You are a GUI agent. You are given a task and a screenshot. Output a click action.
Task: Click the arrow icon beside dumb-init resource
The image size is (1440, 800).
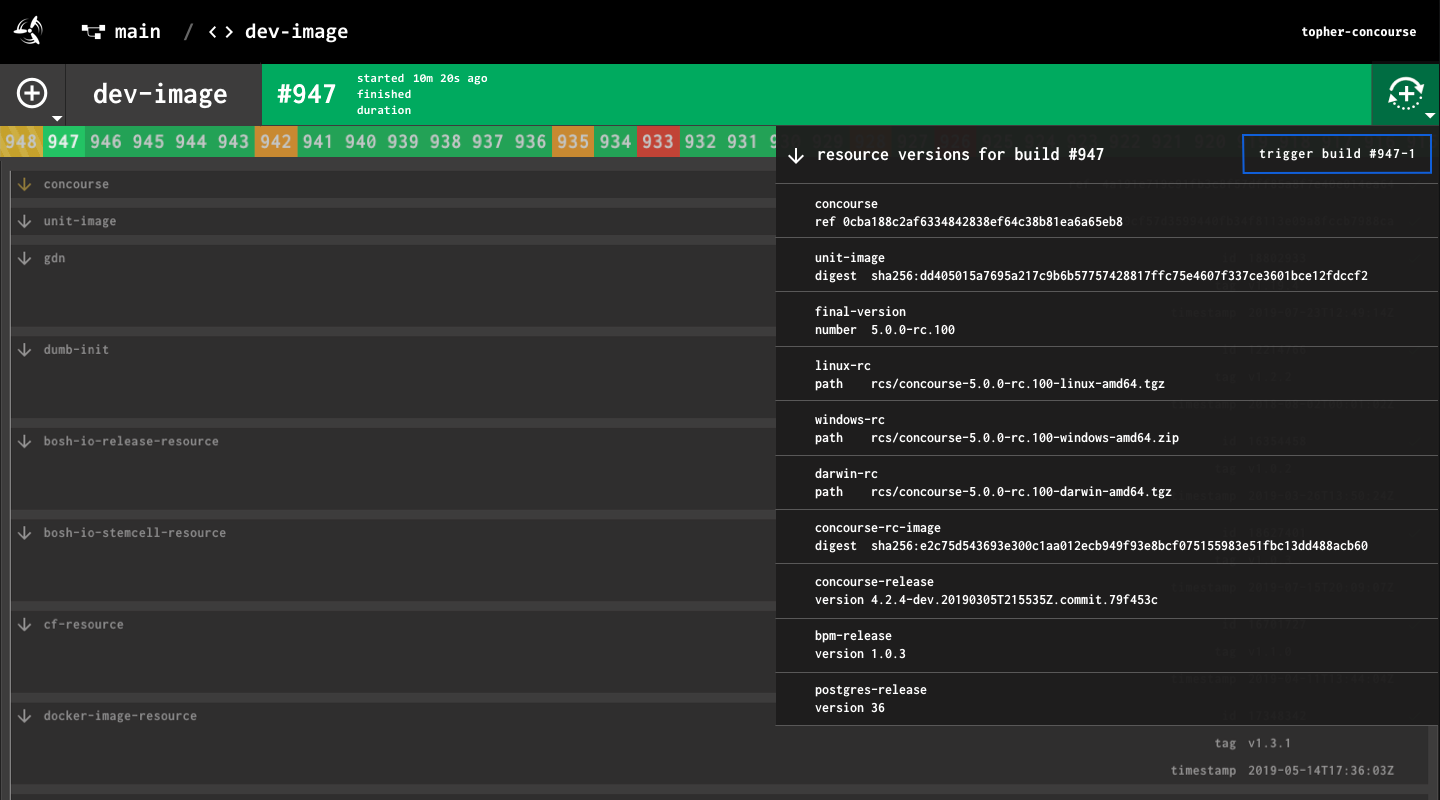pos(23,349)
